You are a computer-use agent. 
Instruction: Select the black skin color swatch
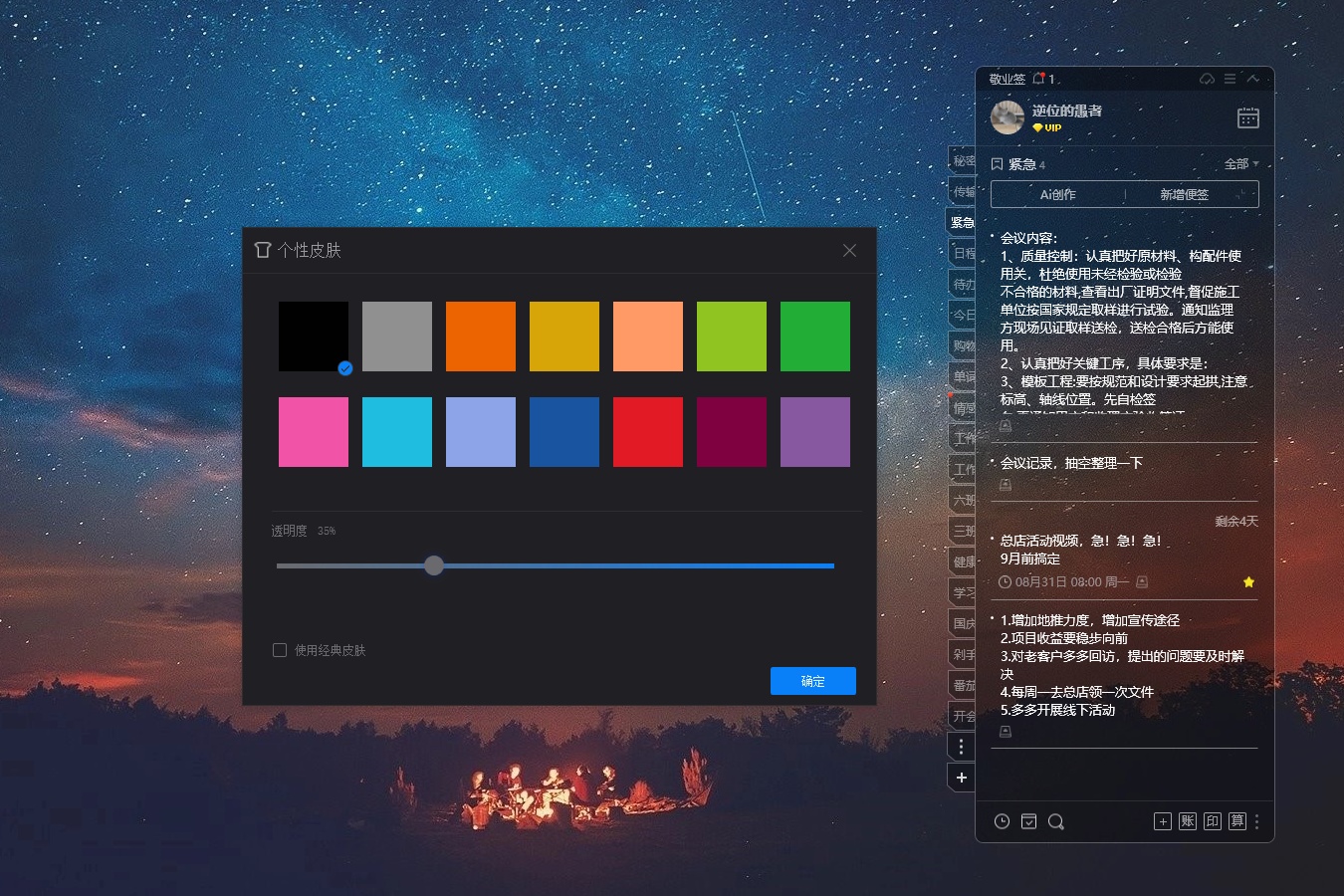[x=314, y=336]
